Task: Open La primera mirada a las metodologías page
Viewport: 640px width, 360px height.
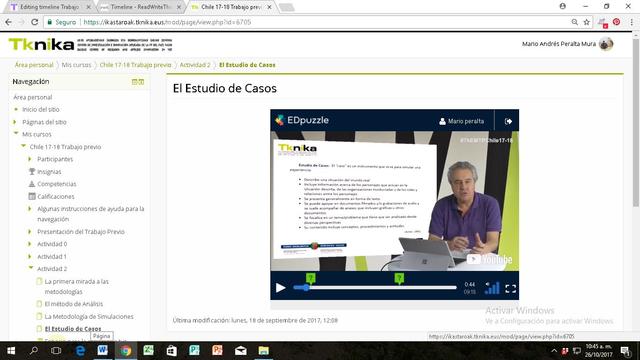Action: click(x=77, y=287)
